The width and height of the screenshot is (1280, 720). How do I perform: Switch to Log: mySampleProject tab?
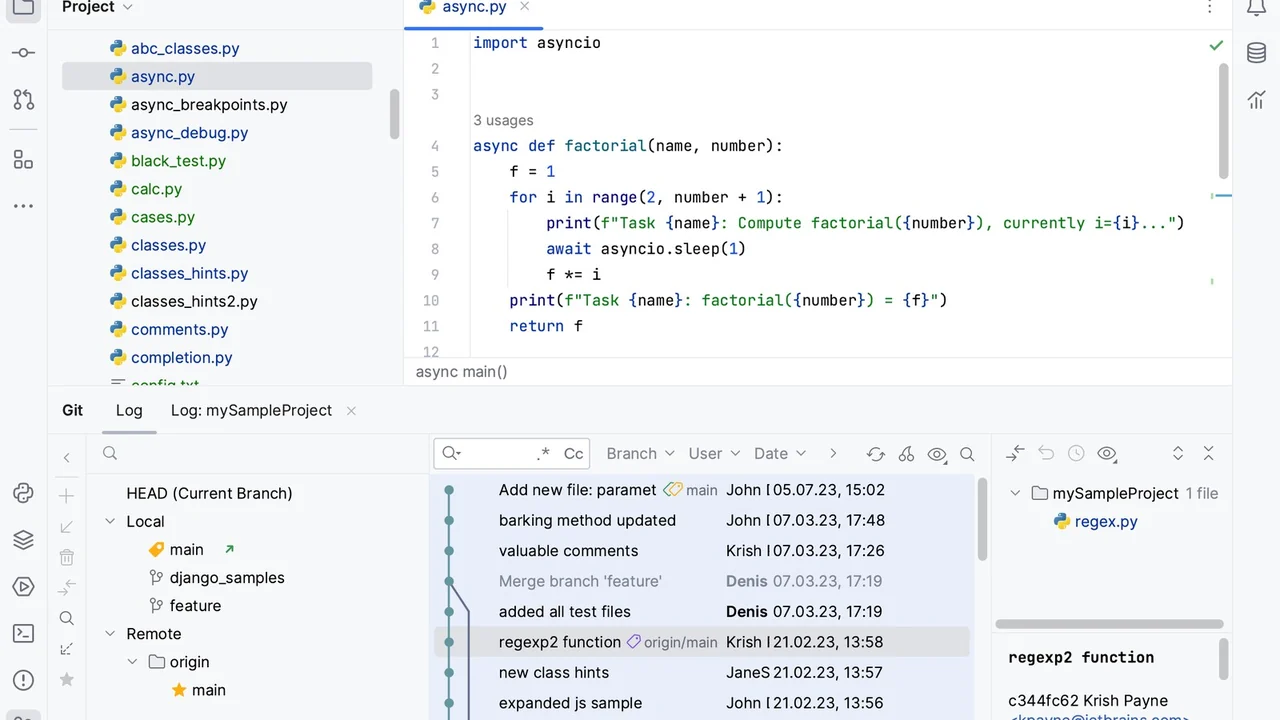(x=251, y=410)
